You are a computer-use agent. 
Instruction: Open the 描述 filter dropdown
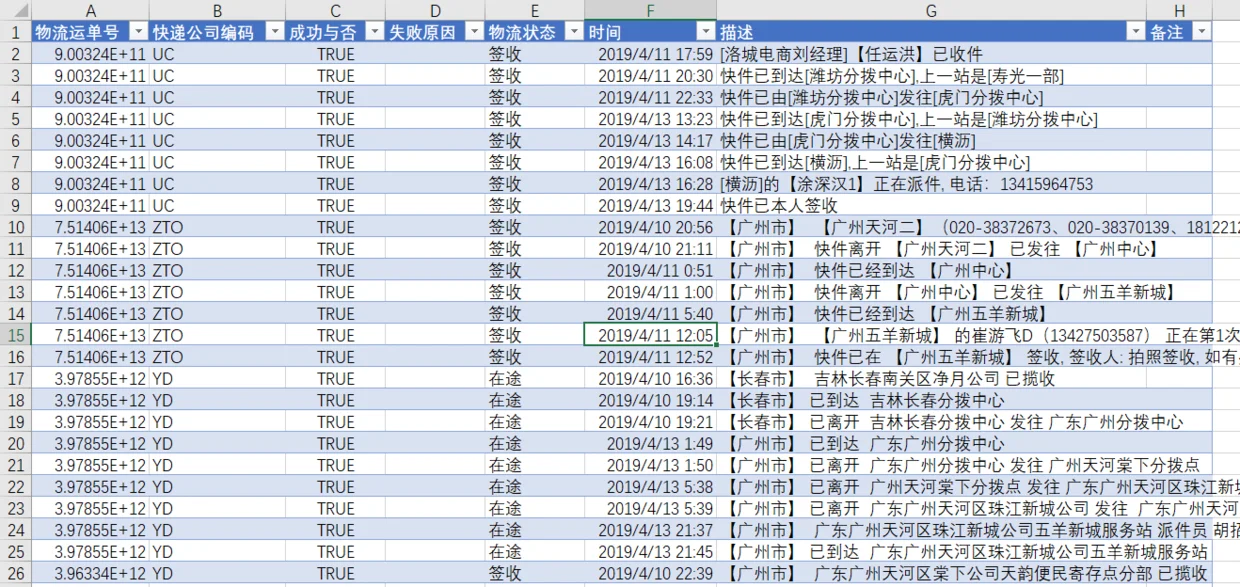[1135, 32]
